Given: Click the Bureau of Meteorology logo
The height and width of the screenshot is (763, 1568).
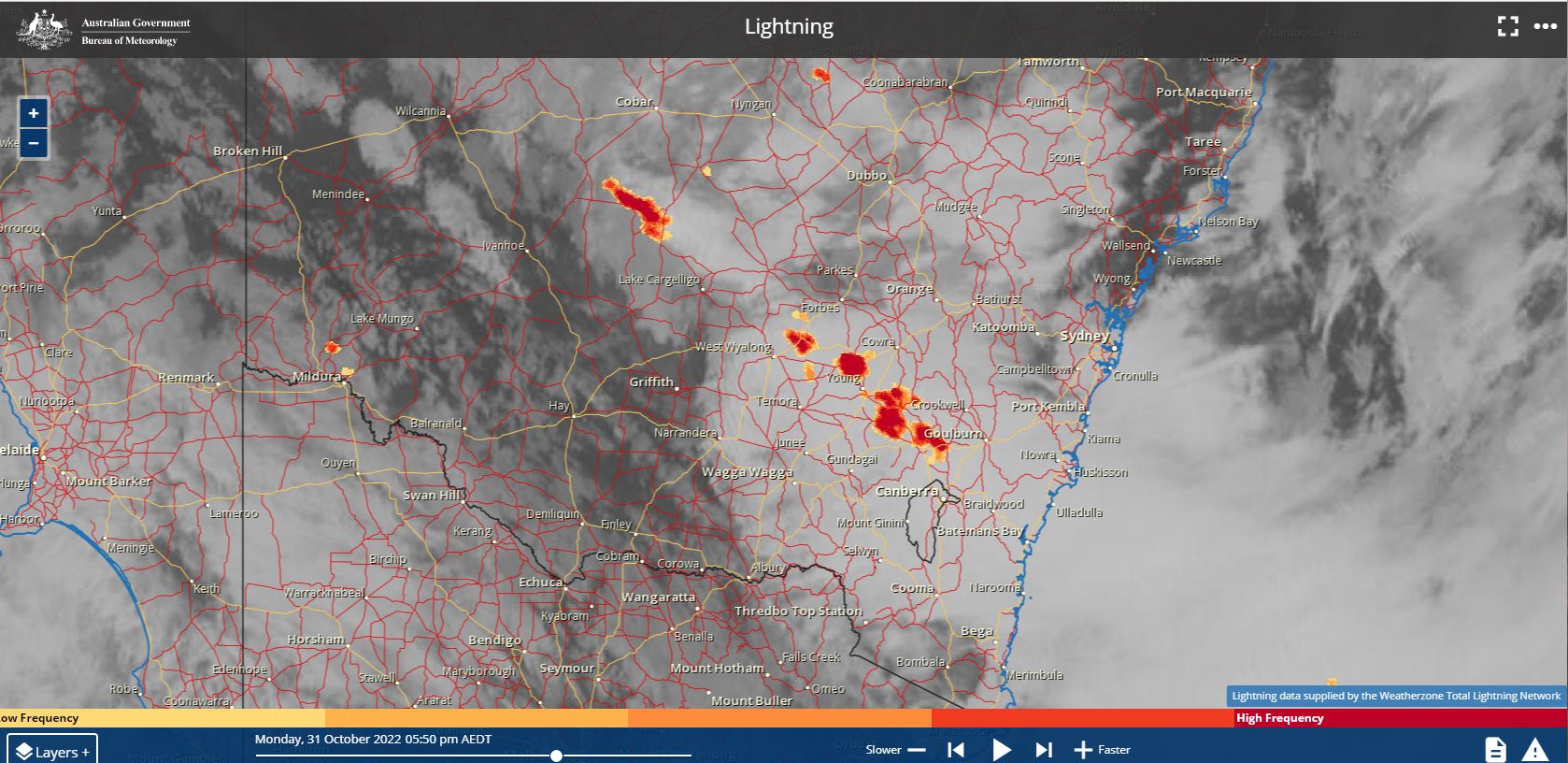Looking at the screenshot, I should coord(103,30).
